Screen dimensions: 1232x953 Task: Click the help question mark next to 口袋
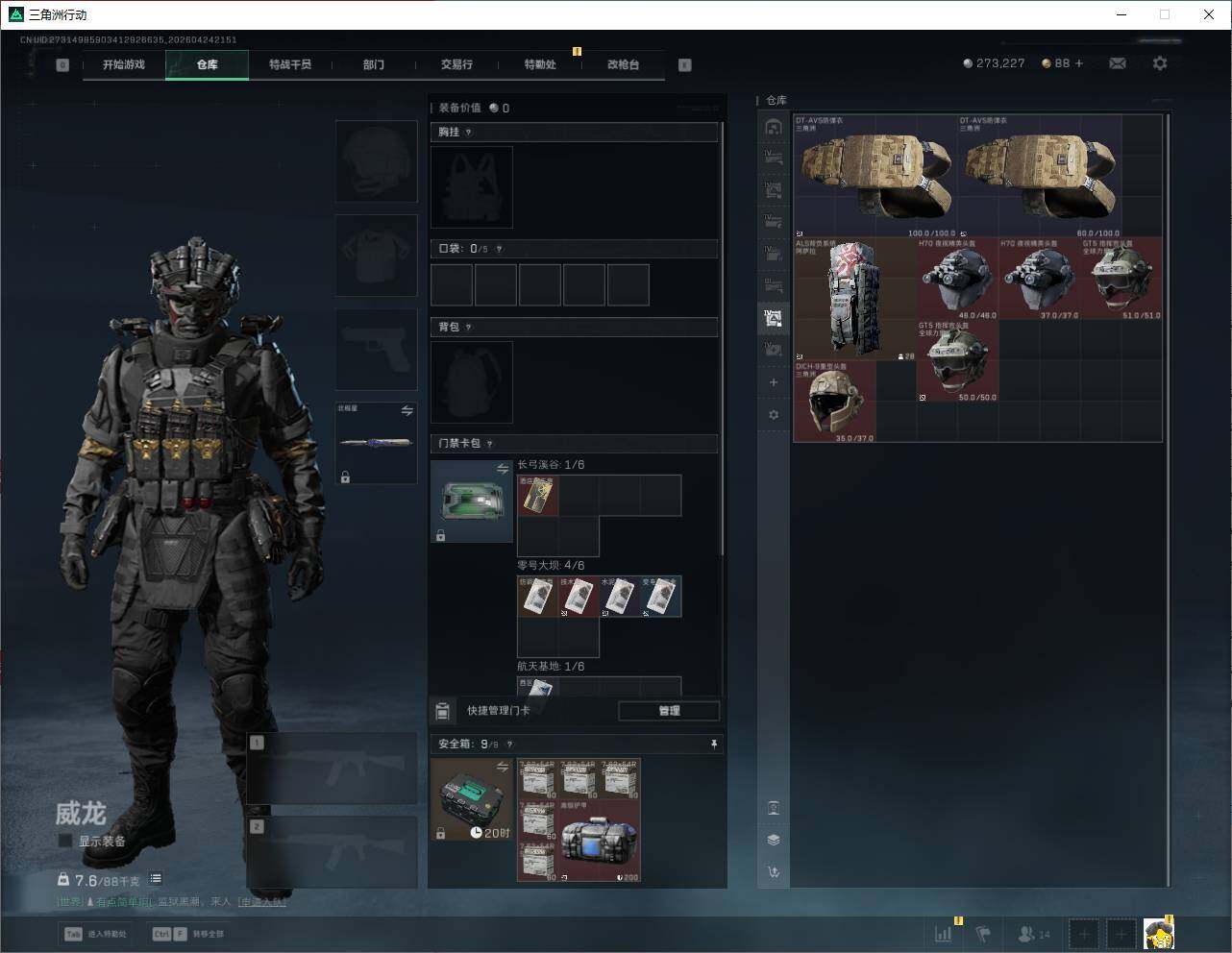pyautogui.click(x=499, y=249)
